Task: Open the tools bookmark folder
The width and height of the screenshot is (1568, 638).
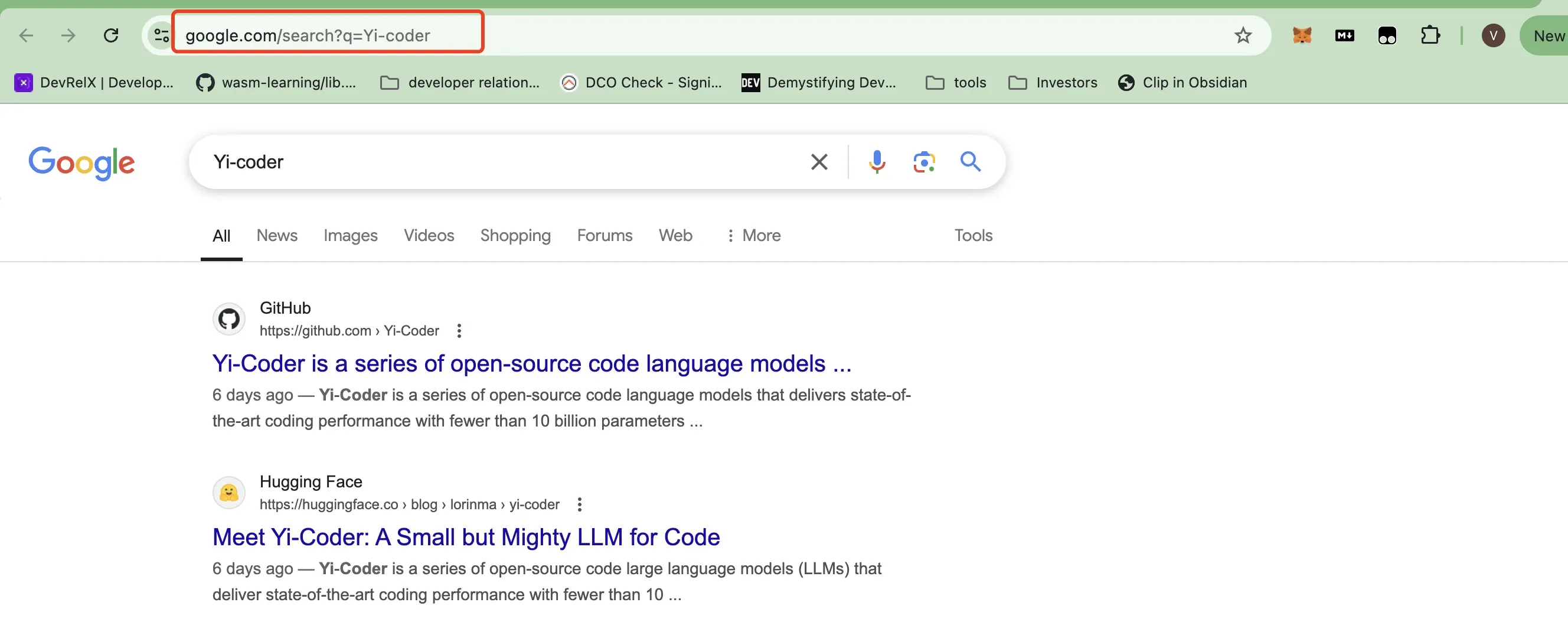Action: coord(956,82)
